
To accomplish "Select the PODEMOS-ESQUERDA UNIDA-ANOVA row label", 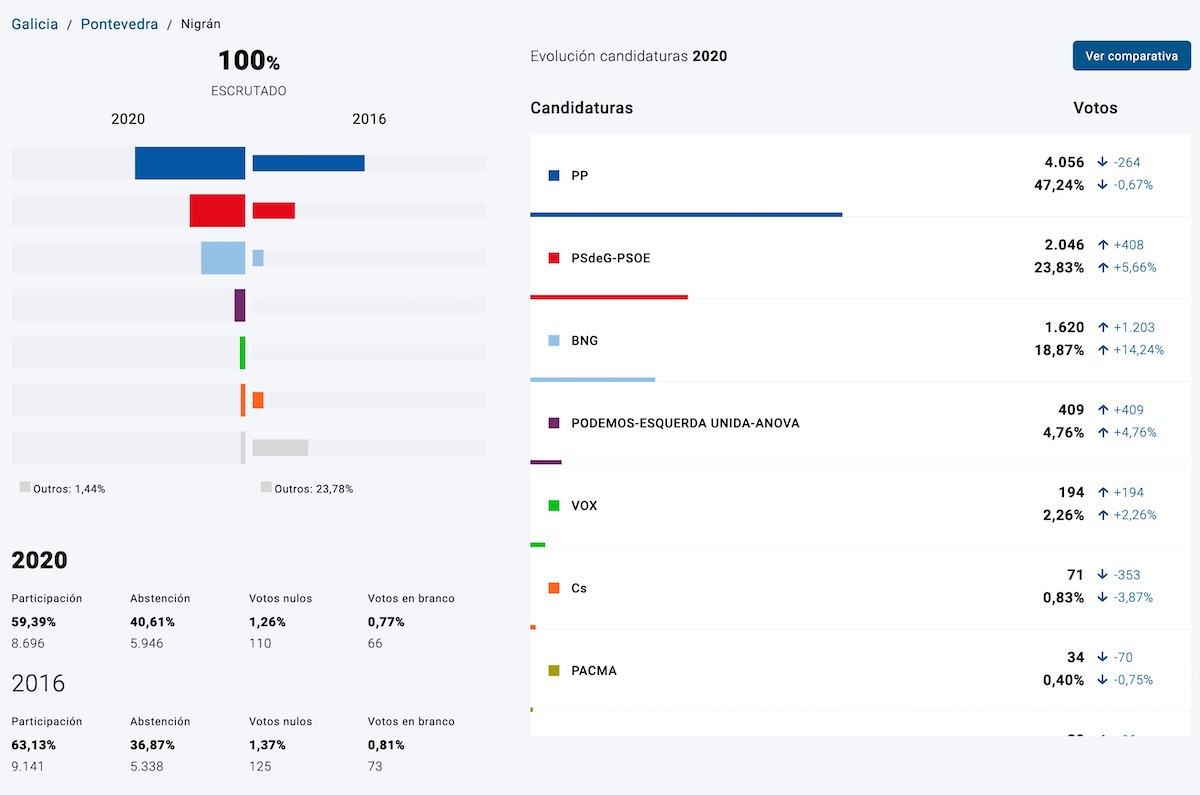I will pyautogui.click(x=685, y=423).
